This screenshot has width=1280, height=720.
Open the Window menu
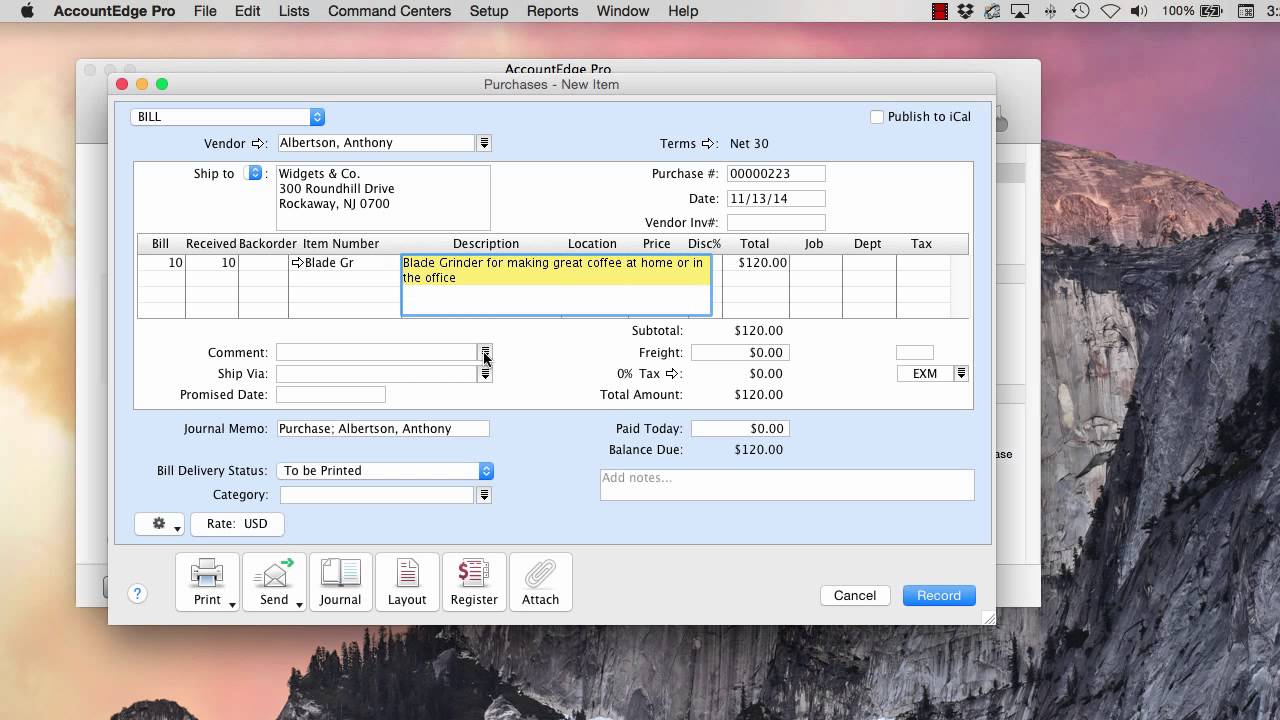(x=623, y=11)
